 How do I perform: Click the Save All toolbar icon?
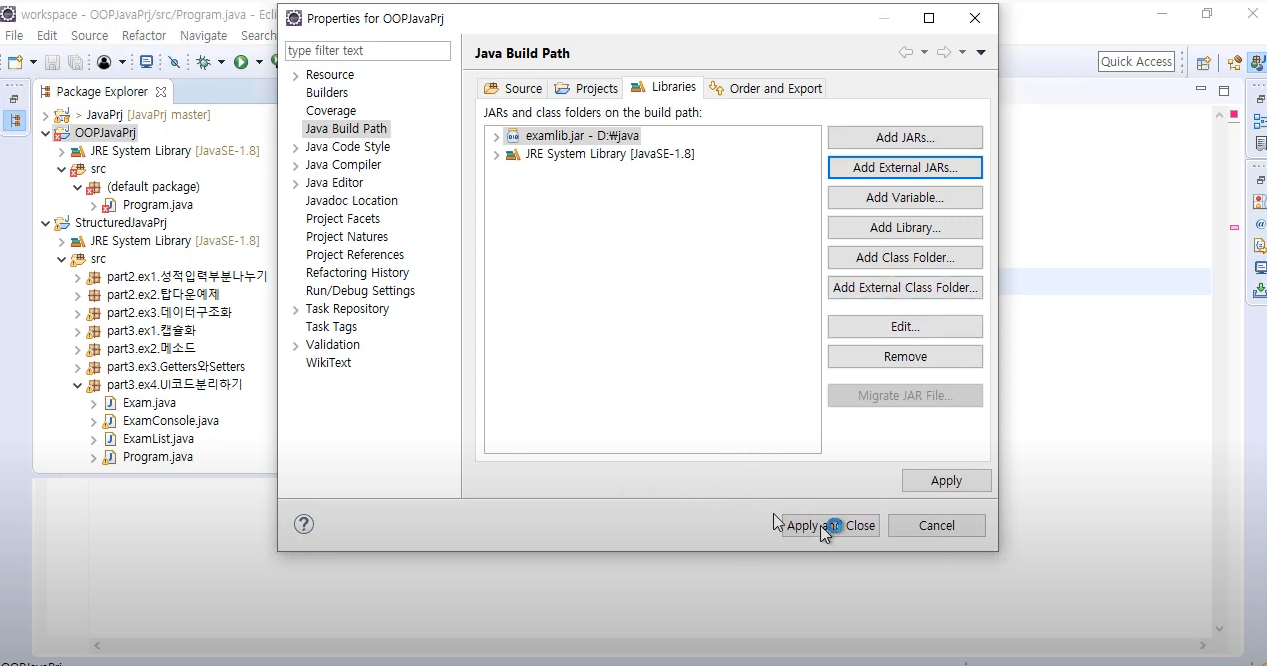[75, 62]
